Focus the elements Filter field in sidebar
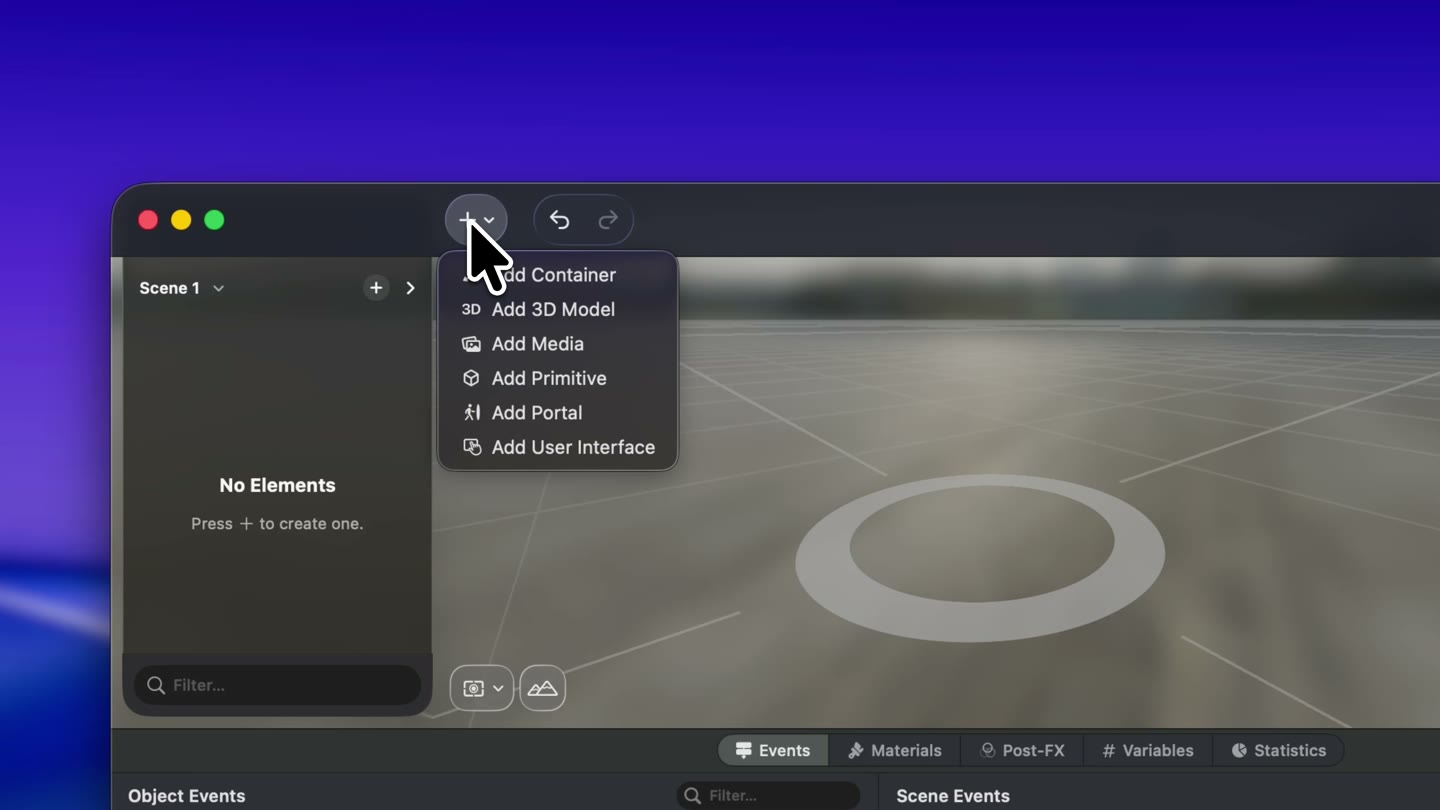This screenshot has height=810, width=1440. 277,685
